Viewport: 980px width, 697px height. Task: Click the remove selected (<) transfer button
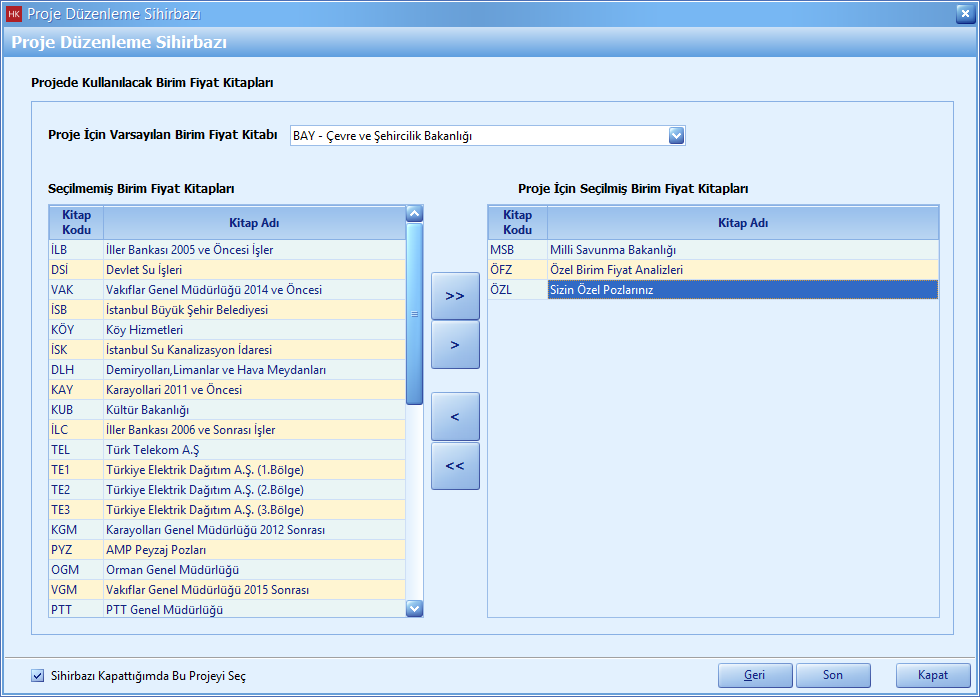tap(455, 416)
